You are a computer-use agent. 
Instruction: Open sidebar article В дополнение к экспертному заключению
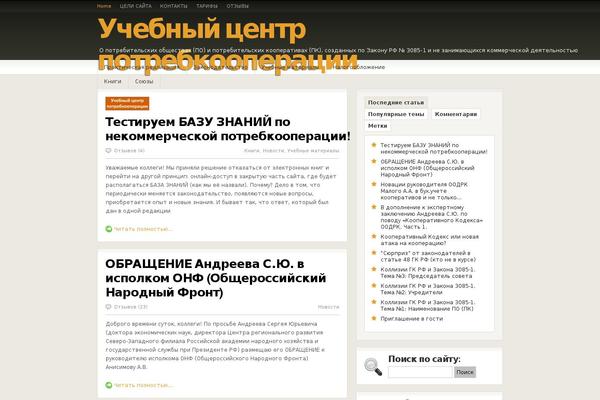pos(432,217)
